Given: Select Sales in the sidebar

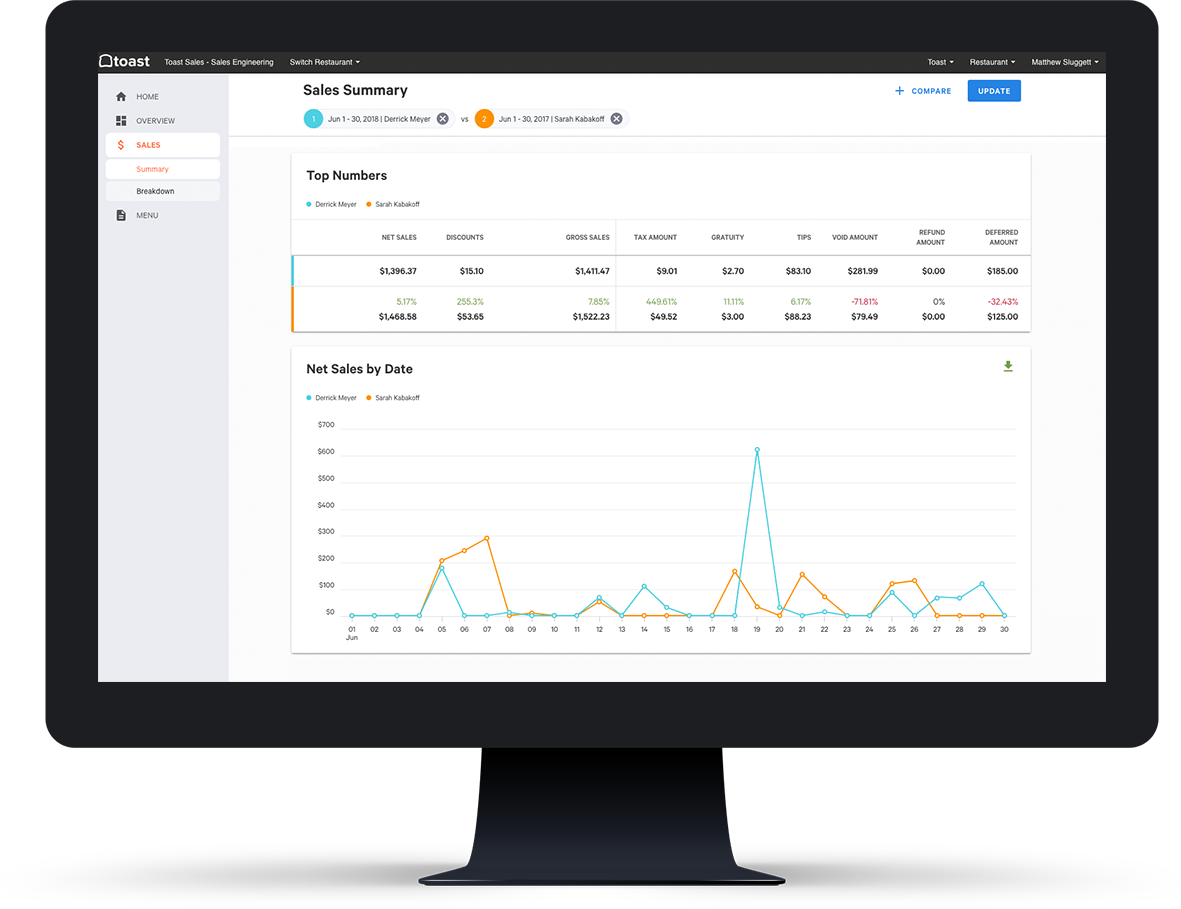Looking at the screenshot, I should 163,145.
